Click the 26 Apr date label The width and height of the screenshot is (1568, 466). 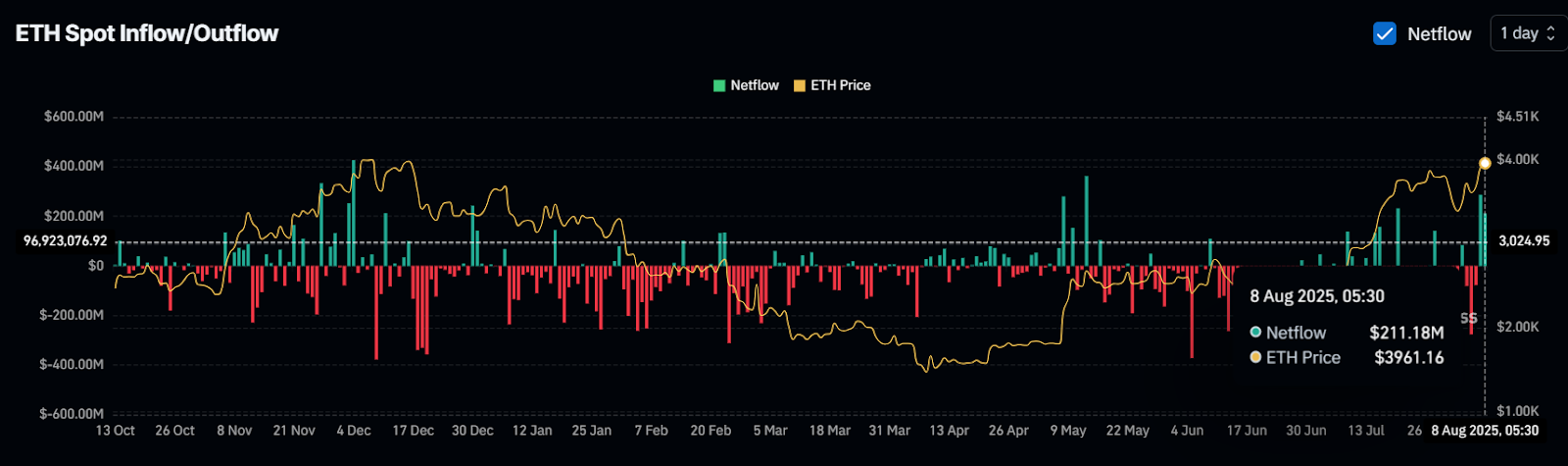[x=1008, y=431]
